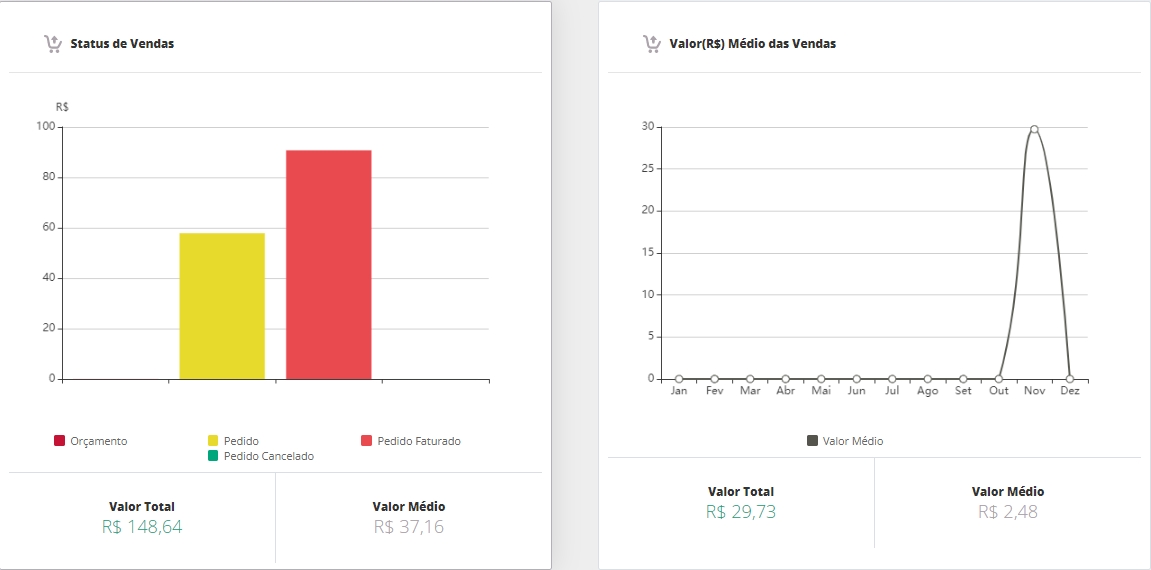Click the Jun data point on line chart
The image size is (1151, 570).
click(x=857, y=379)
